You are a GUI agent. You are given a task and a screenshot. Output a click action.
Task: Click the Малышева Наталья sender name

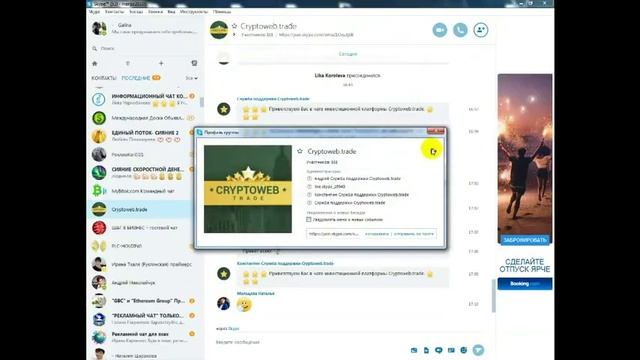[x=256, y=293]
